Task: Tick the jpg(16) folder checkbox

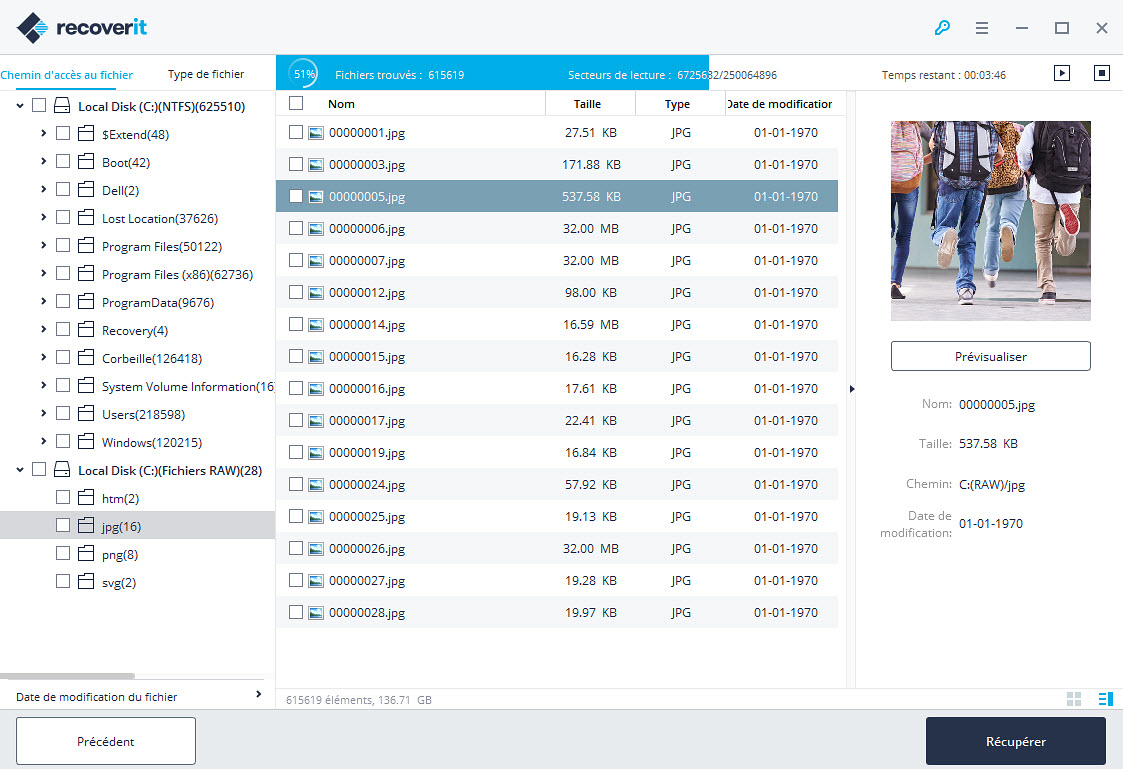Action: pyautogui.click(x=63, y=525)
